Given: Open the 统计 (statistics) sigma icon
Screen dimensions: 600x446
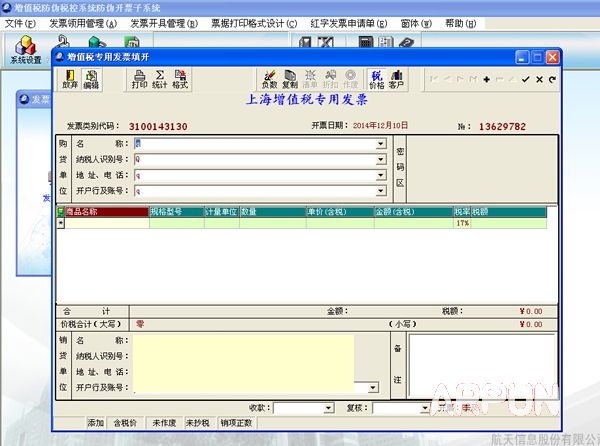Looking at the screenshot, I should [x=159, y=79].
